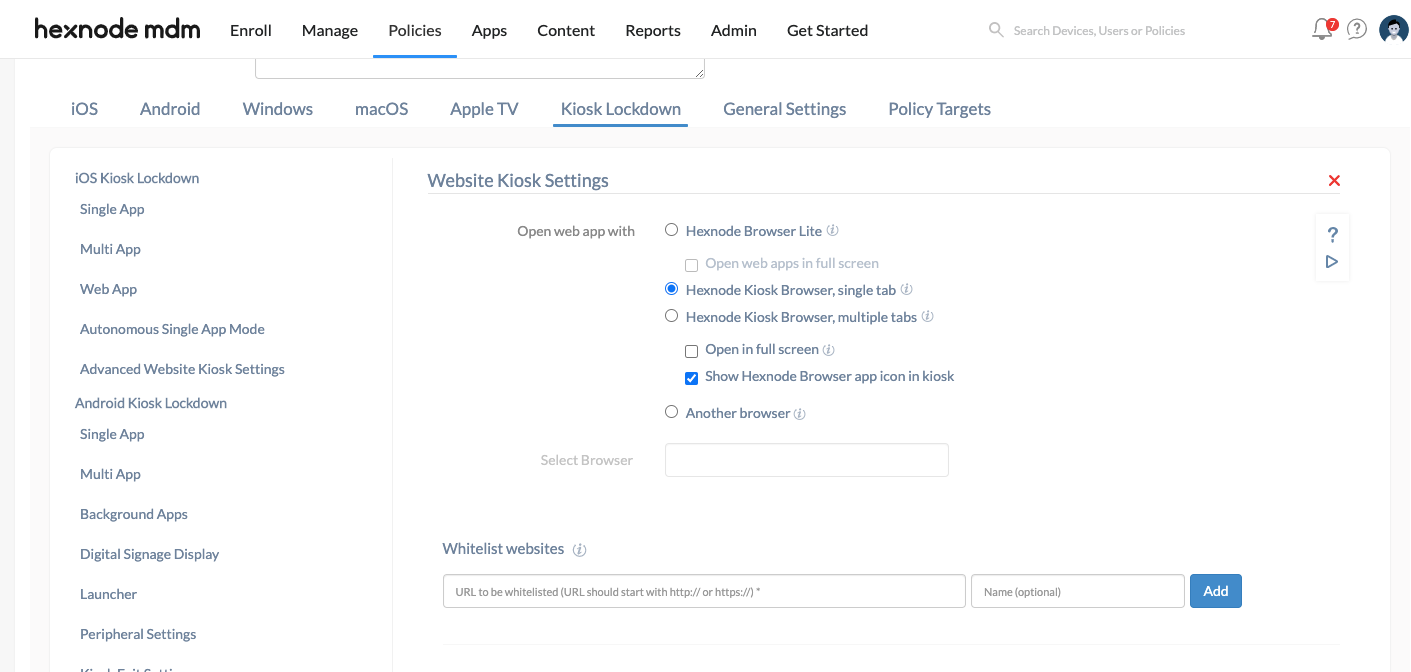Viewport: 1411px width, 672px height.
Task: Click the iOS Kiosk Lockdown heading
Action: (137, 178)
